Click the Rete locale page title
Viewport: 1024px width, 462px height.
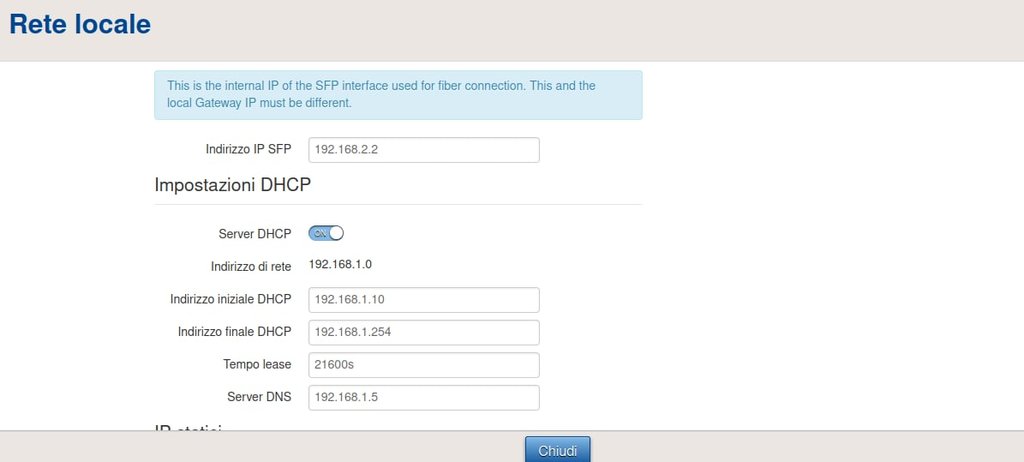coord(80,25)
